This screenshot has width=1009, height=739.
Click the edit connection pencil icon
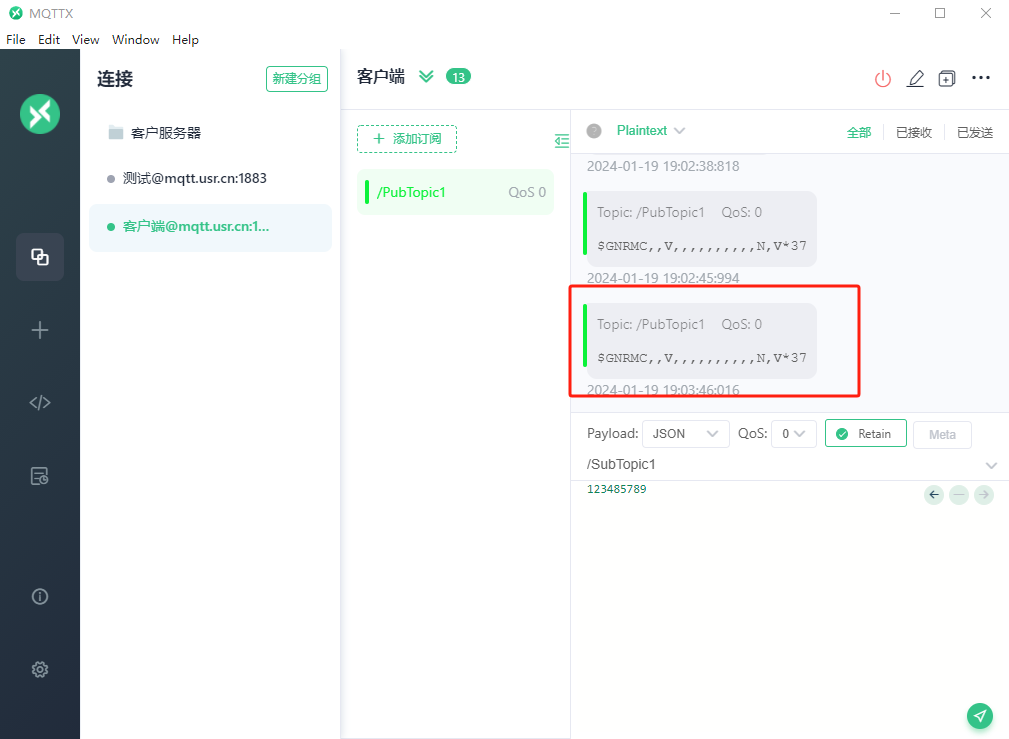pyautogui.click(x=915, y=79)
